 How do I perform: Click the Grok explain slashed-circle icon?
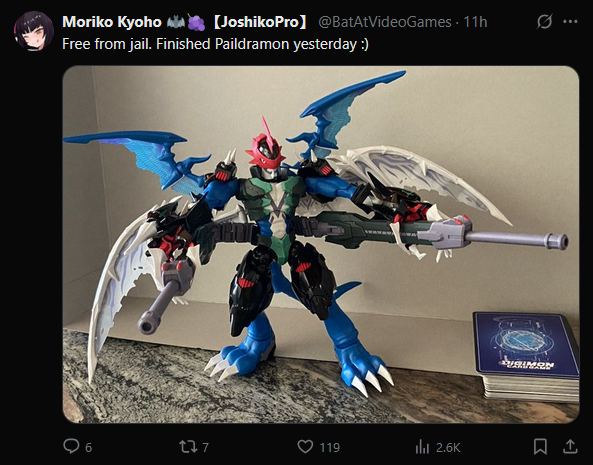(544, 22)
